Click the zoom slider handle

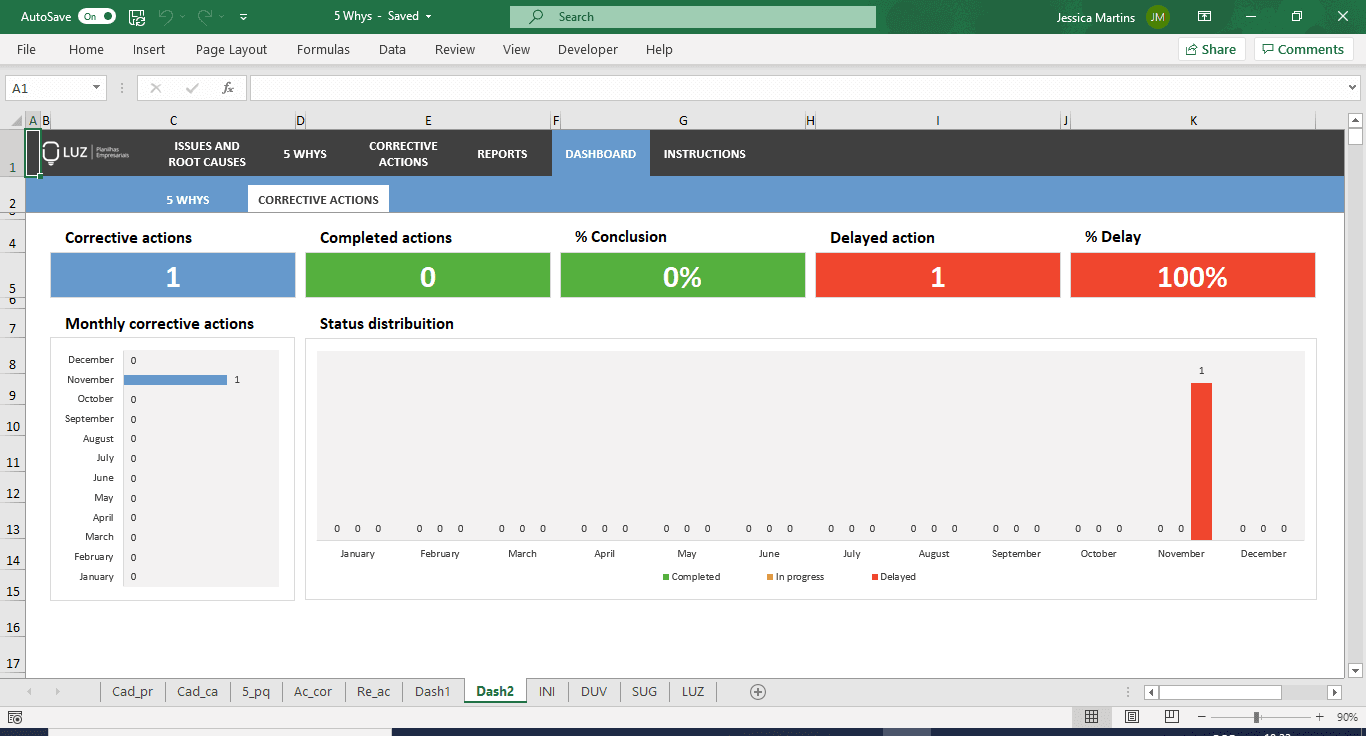(1256, 717)
